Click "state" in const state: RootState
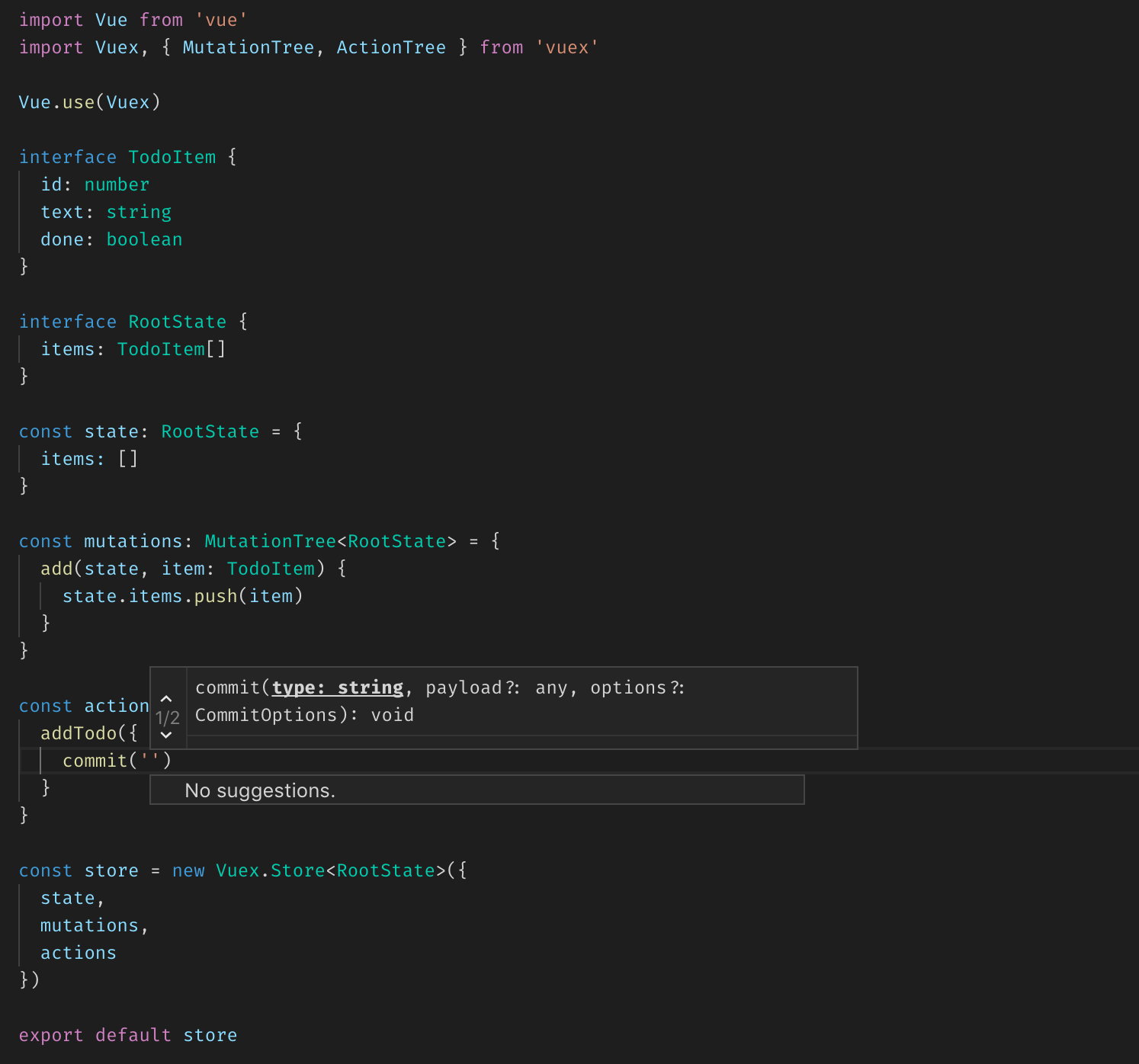The image size is (1139, 1064). (111, 431)
